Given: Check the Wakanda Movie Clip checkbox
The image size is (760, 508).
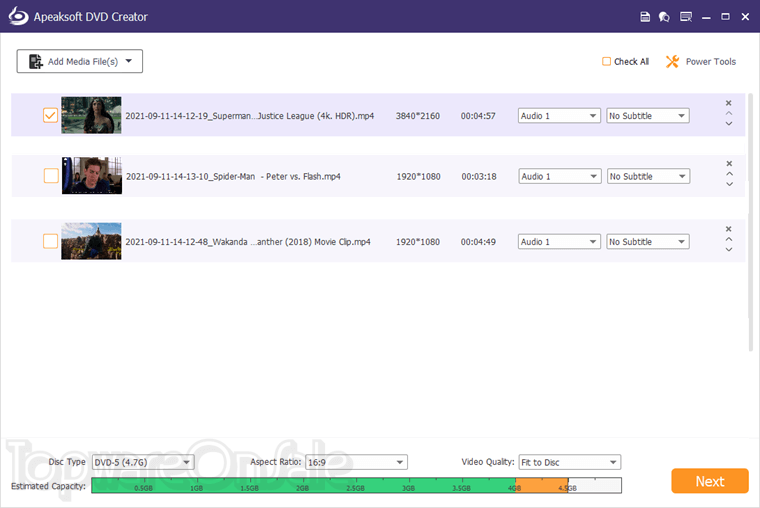Looking at the screenshot, I should [x=50, y=241].
